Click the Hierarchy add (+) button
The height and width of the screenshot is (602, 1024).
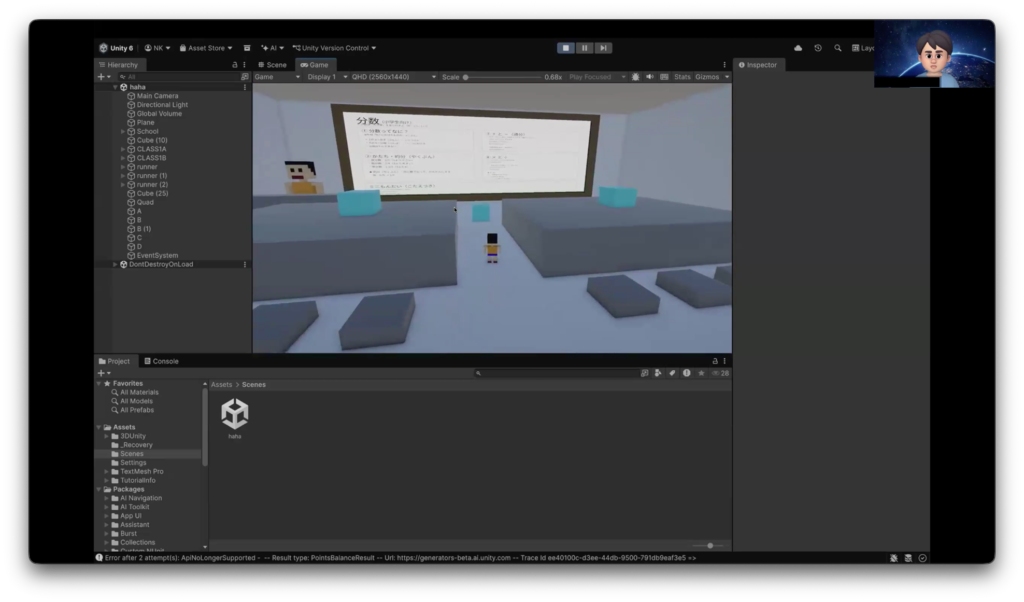[102, 77]
